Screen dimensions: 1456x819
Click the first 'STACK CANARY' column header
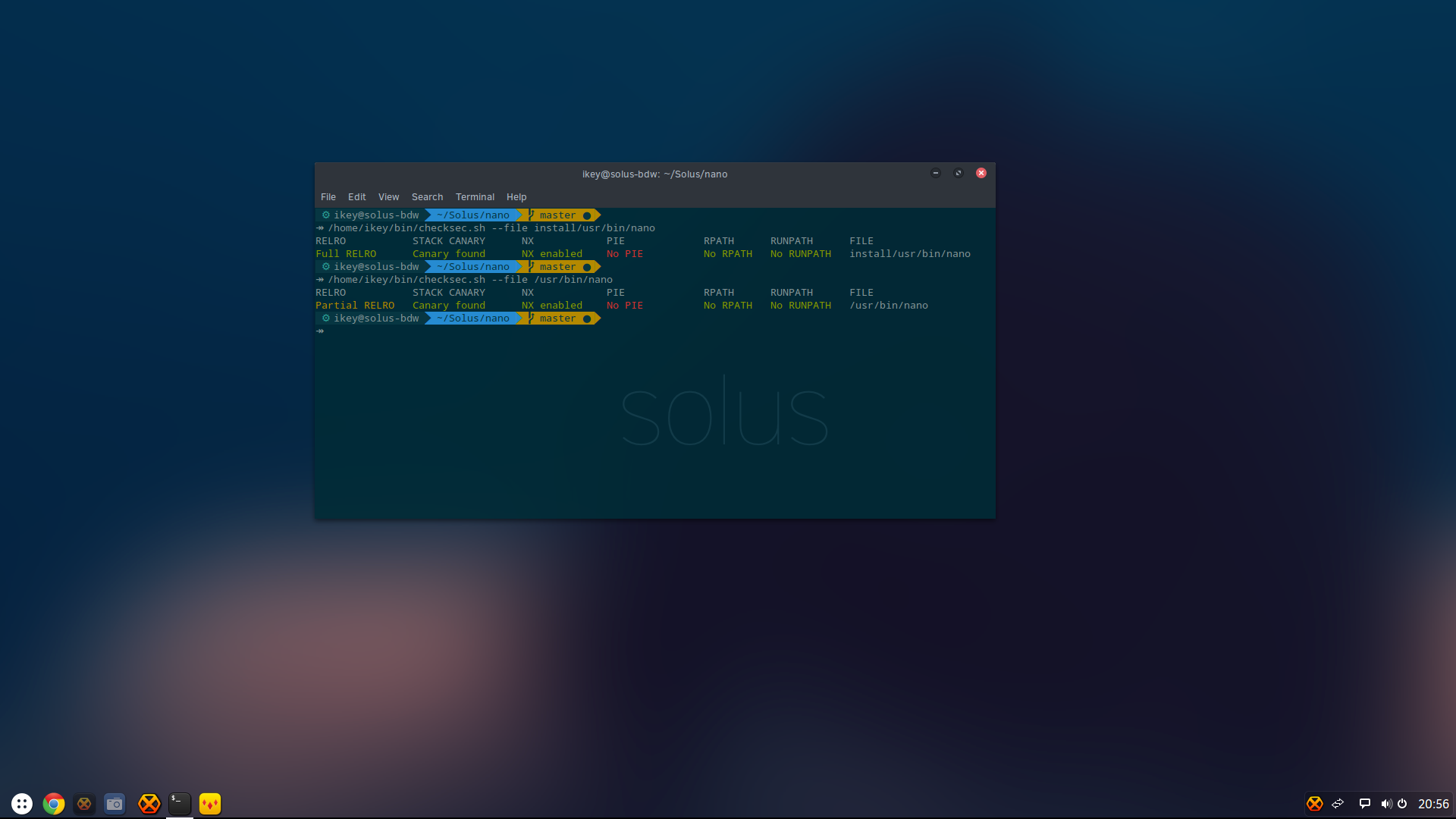point(449,241)
